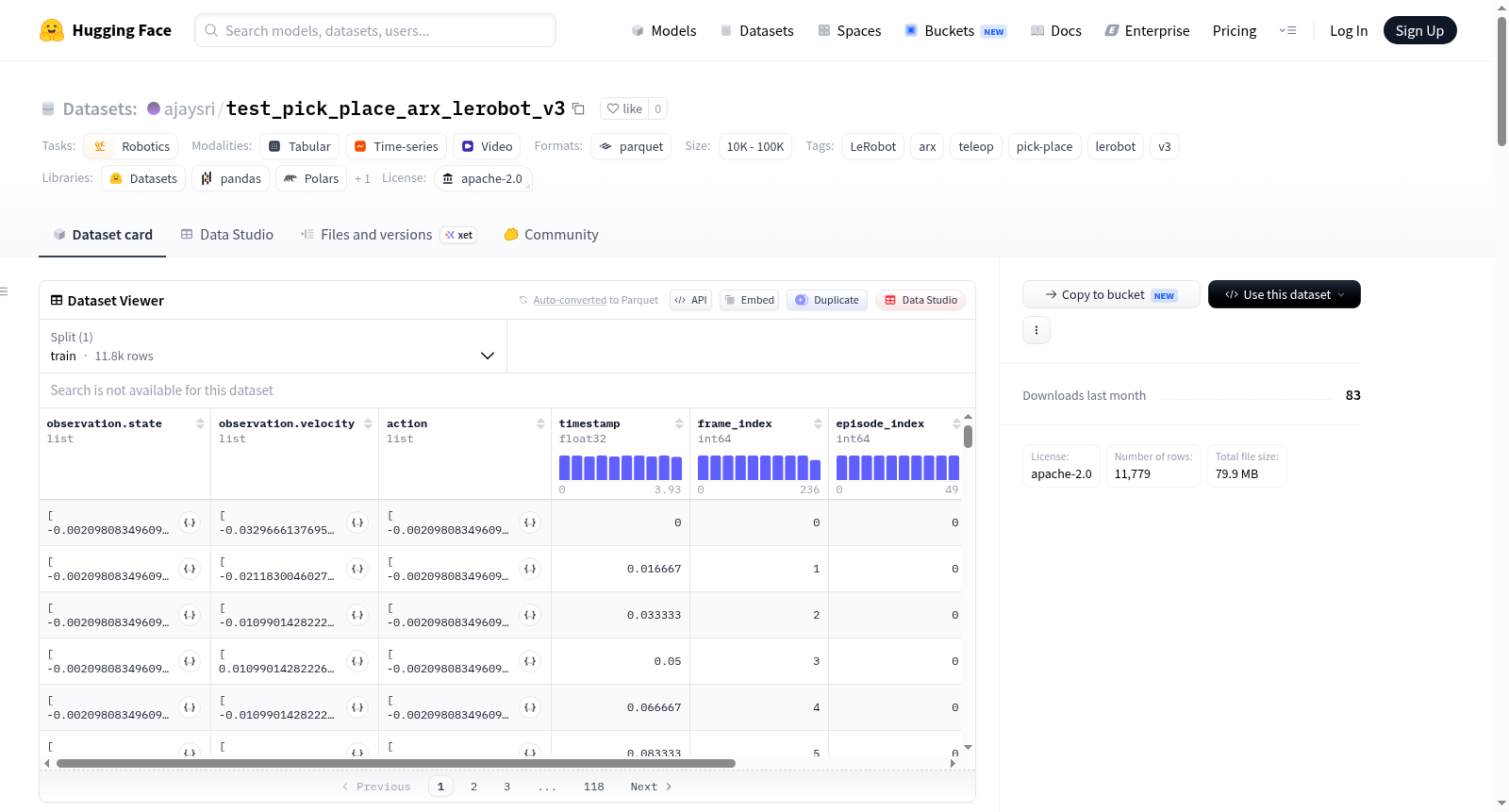The width and height of the screenshot is (1509, 812).
Task: Expand action JSON in timestamp 0.033333 row
Action: click(x=530, y=615)
